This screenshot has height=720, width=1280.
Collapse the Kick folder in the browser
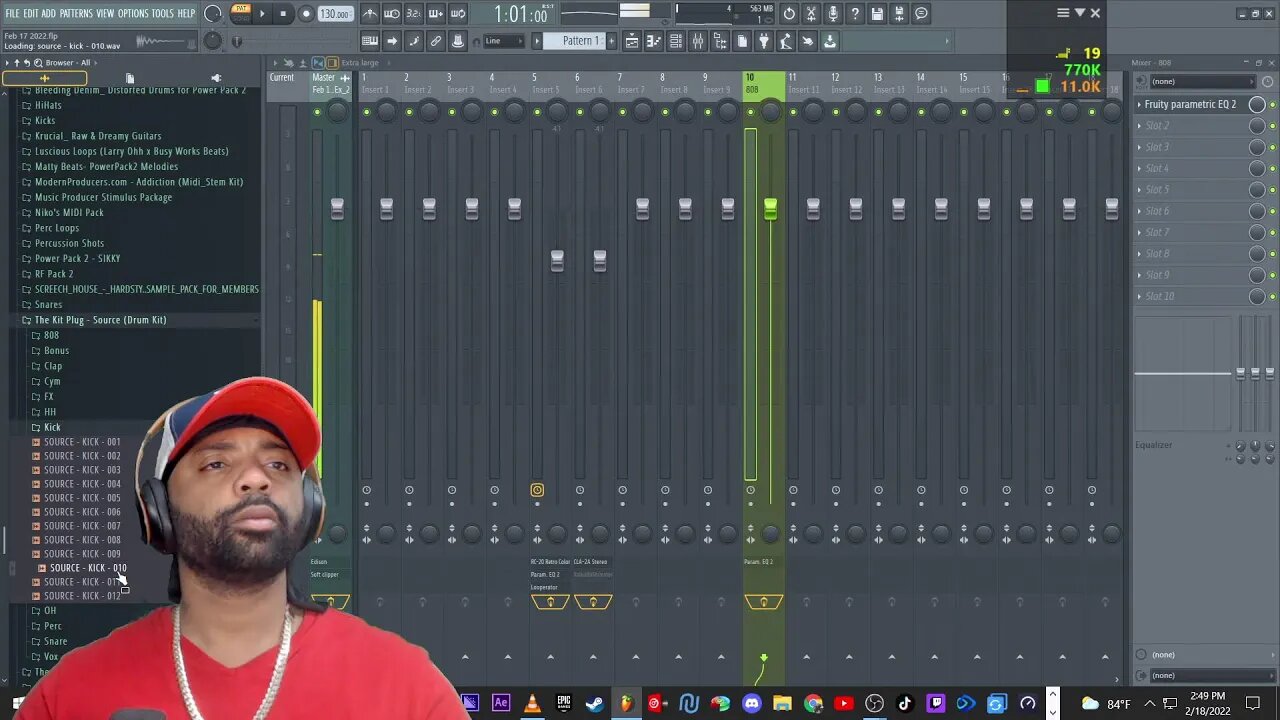coord(52,427)
